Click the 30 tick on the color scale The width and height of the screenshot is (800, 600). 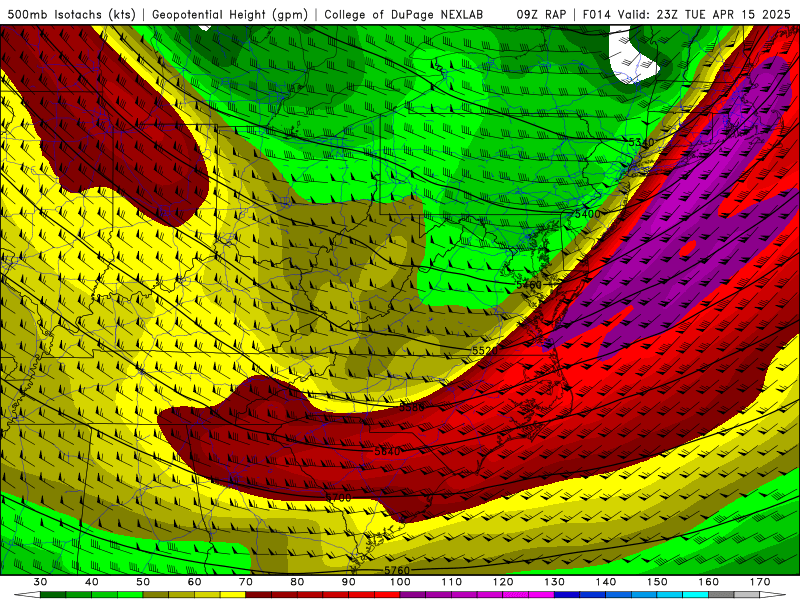[x=40, y=582]
